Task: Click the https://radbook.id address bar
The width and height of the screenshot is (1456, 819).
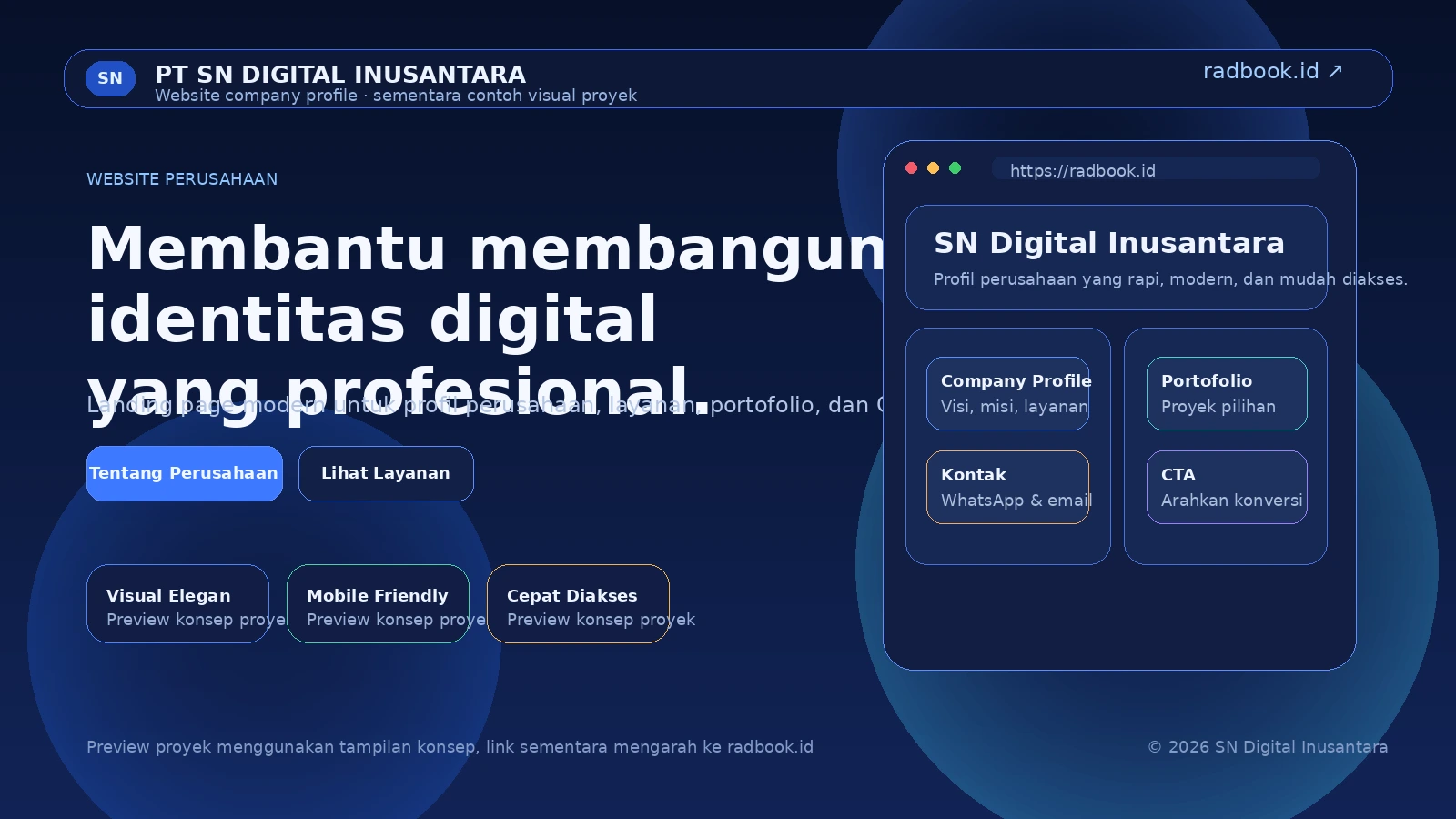Action: (x=1156, y=168)
